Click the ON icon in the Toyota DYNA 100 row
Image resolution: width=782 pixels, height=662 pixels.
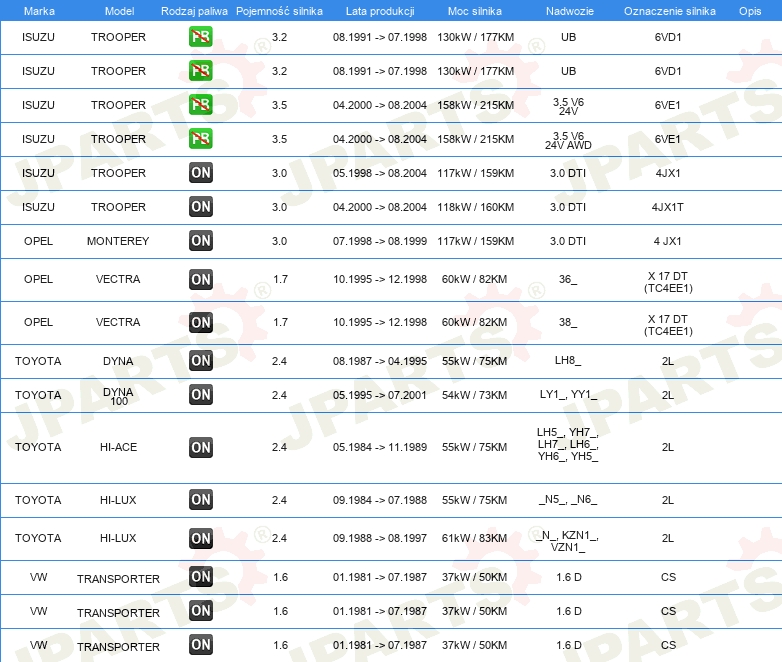point(201,395)
